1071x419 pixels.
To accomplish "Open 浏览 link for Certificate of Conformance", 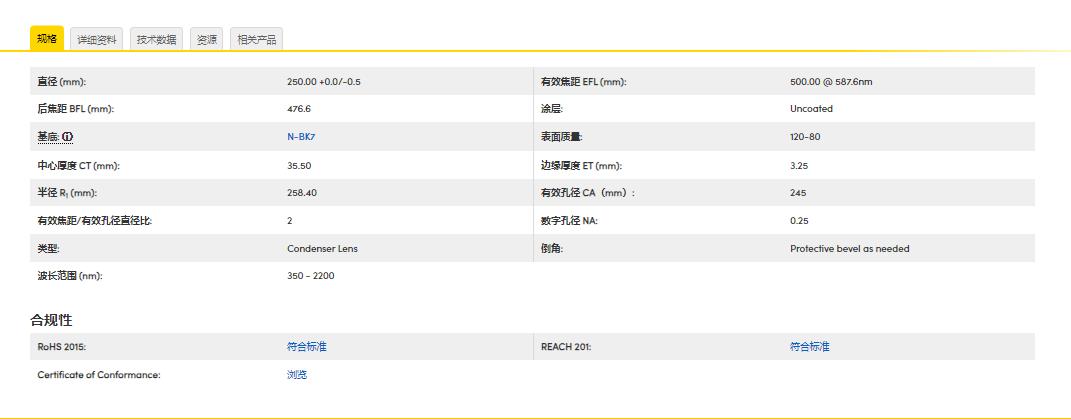I will coord(297,375).
